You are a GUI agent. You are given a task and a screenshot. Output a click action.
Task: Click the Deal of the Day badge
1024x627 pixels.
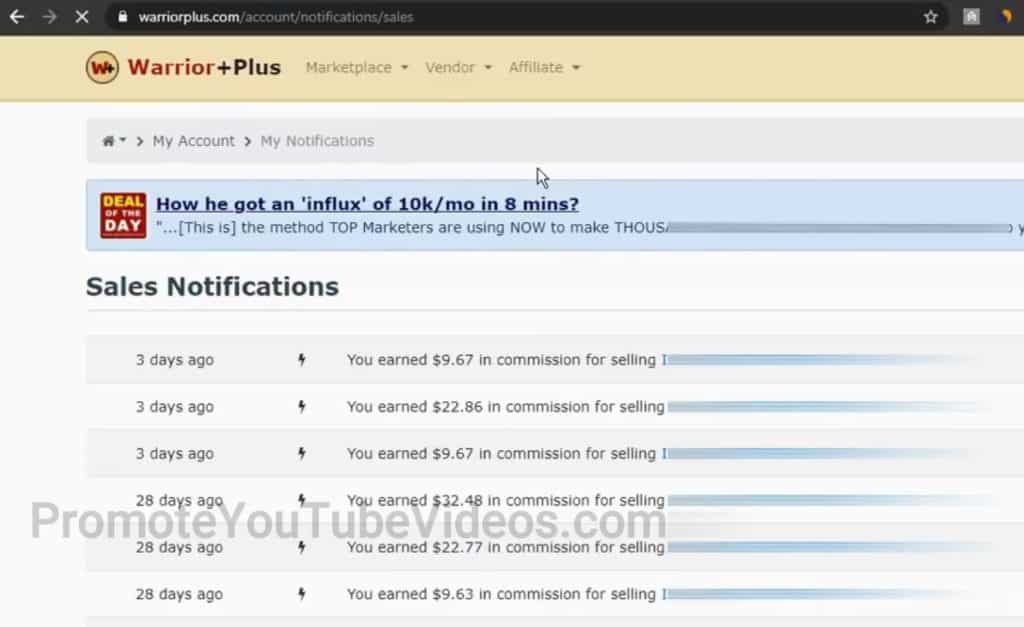123,215
